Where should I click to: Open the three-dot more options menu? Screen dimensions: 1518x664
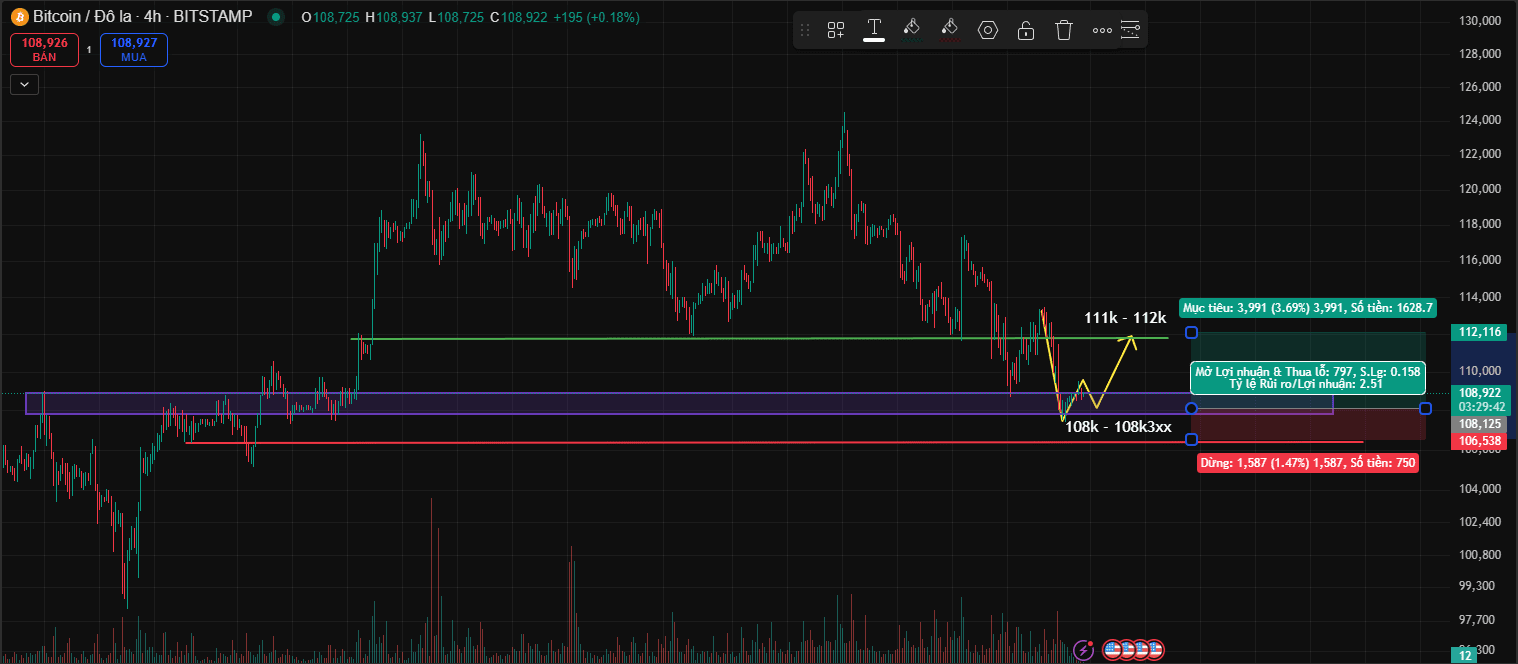[1102, 30]
